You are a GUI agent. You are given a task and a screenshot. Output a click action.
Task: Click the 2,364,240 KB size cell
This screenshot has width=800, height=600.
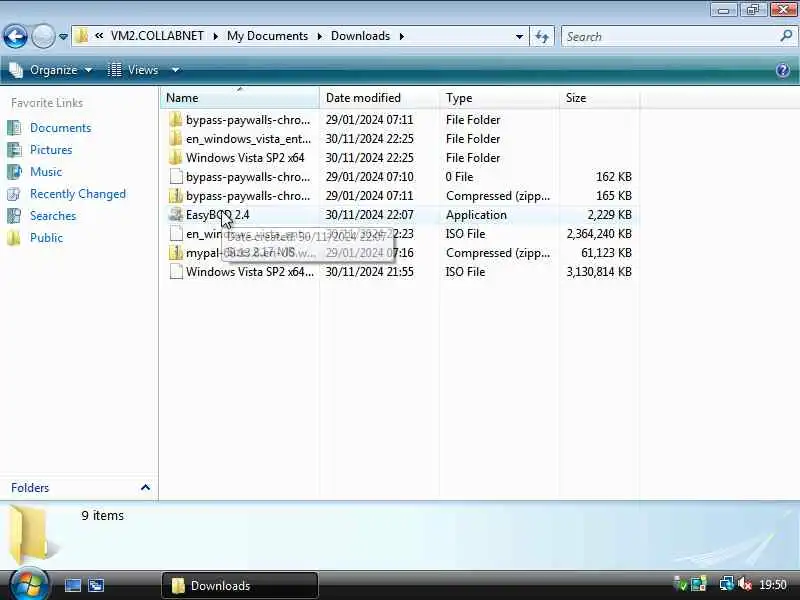point(599,234)
